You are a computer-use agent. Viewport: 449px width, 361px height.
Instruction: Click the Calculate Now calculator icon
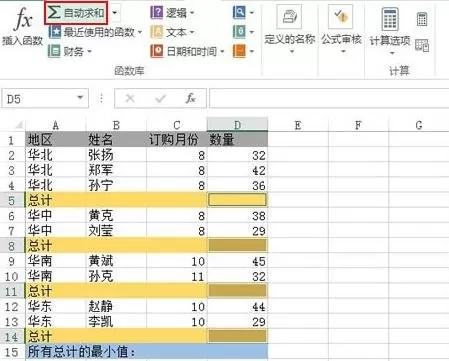tap(422, 19)
